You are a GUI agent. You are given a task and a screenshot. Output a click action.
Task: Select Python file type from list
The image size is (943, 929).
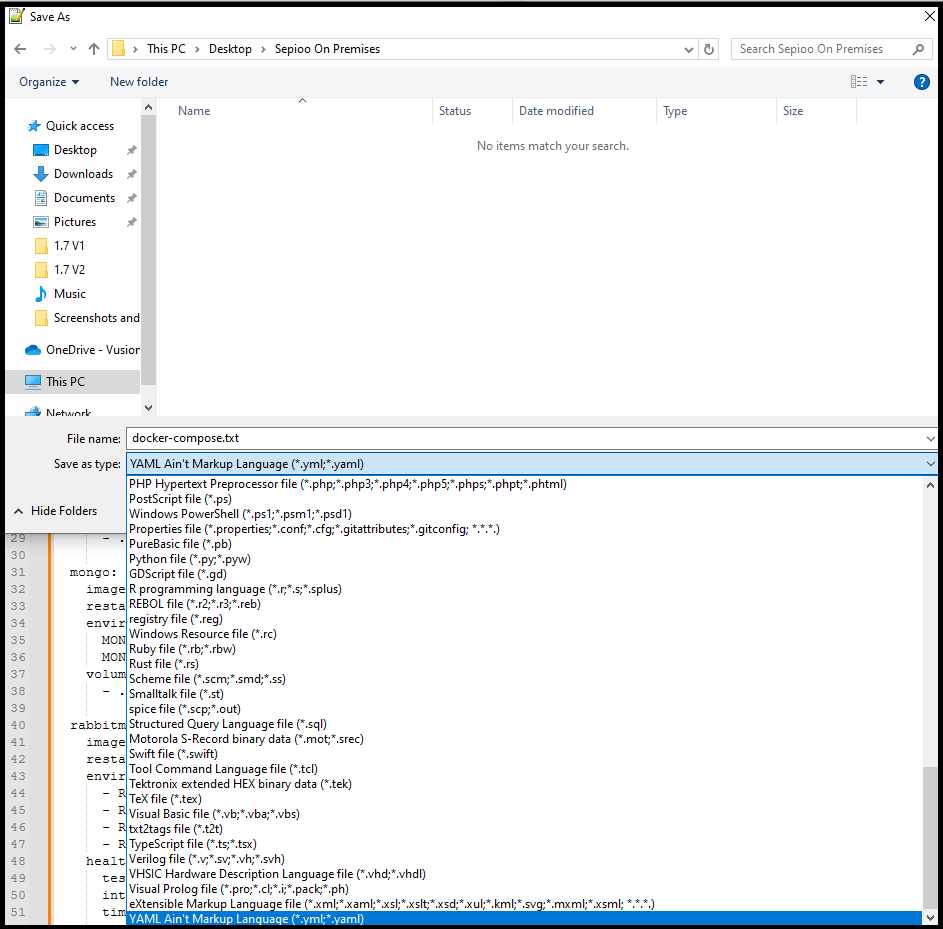(x=189, y=559)
